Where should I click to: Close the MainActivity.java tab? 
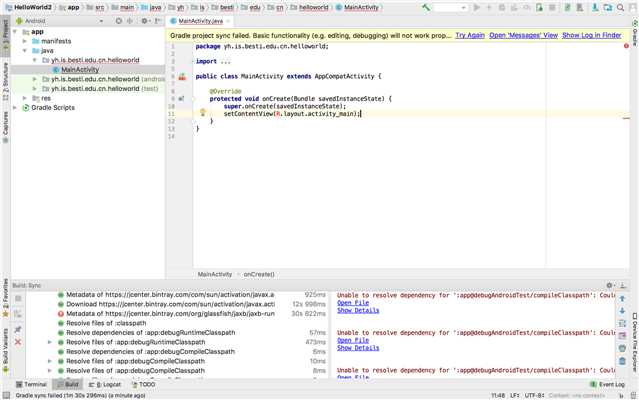point(228,21)
